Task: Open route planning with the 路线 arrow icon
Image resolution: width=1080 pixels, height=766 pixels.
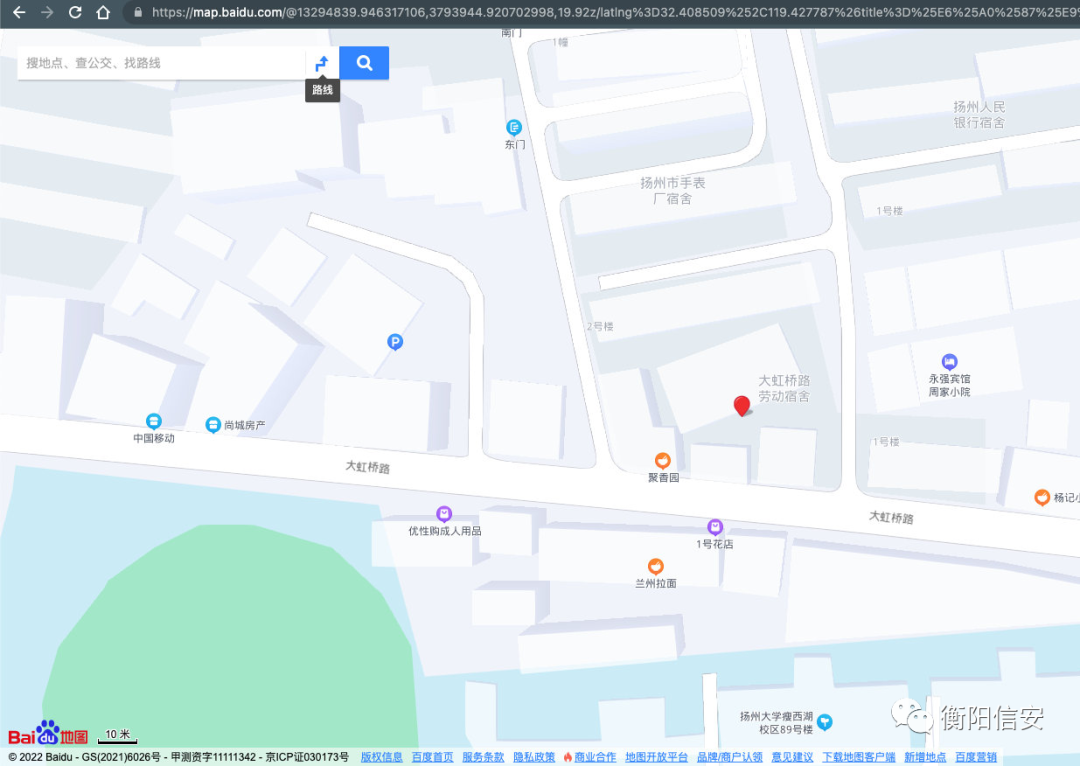Action: click(x=322, y=63)
